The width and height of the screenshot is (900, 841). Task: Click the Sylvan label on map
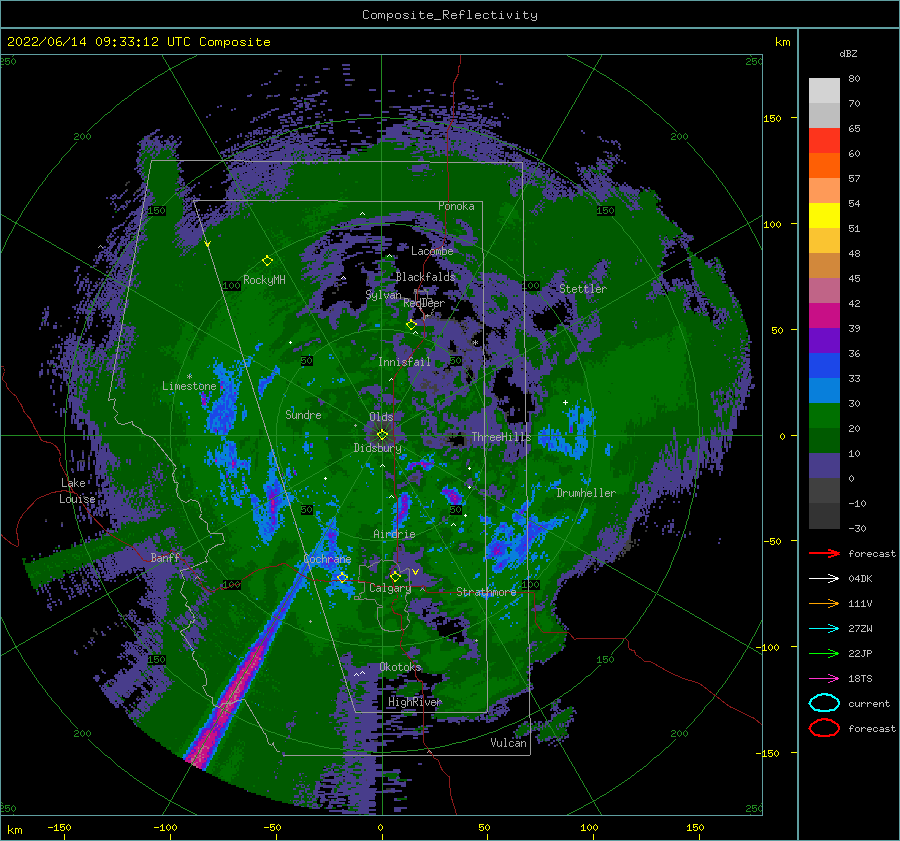coord(383,295)
